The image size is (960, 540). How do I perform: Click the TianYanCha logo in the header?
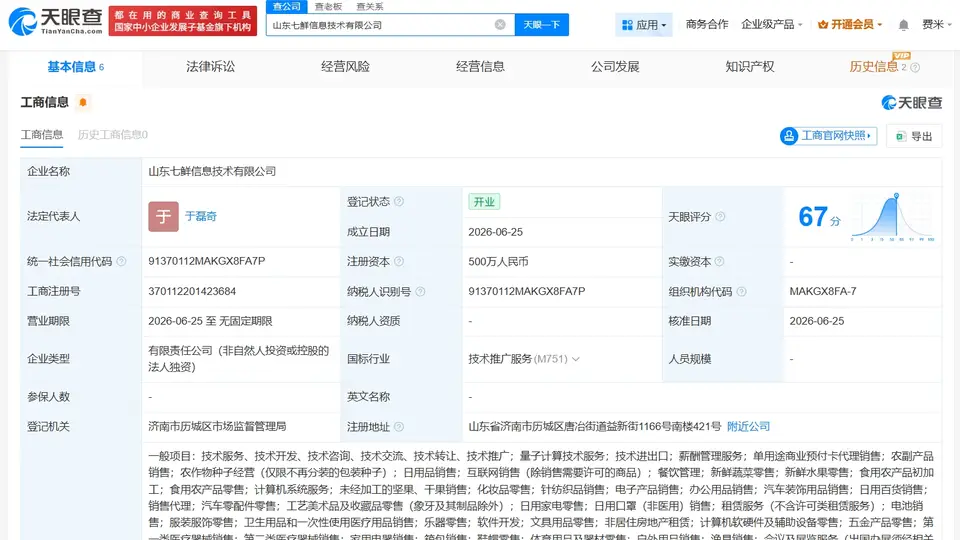tap(55, 21)
